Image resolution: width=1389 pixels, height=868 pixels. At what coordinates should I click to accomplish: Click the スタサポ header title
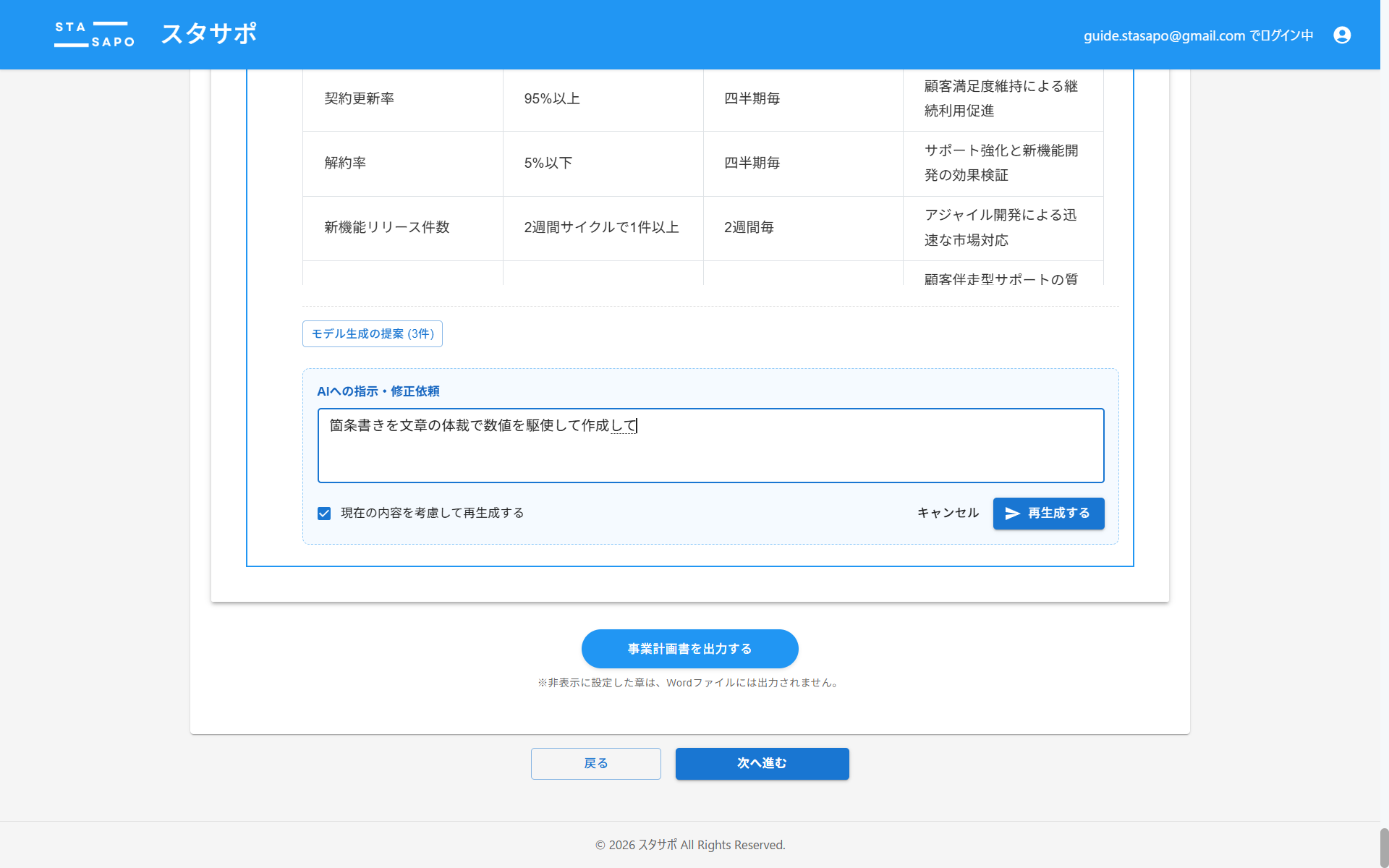[x=208, y=34]
